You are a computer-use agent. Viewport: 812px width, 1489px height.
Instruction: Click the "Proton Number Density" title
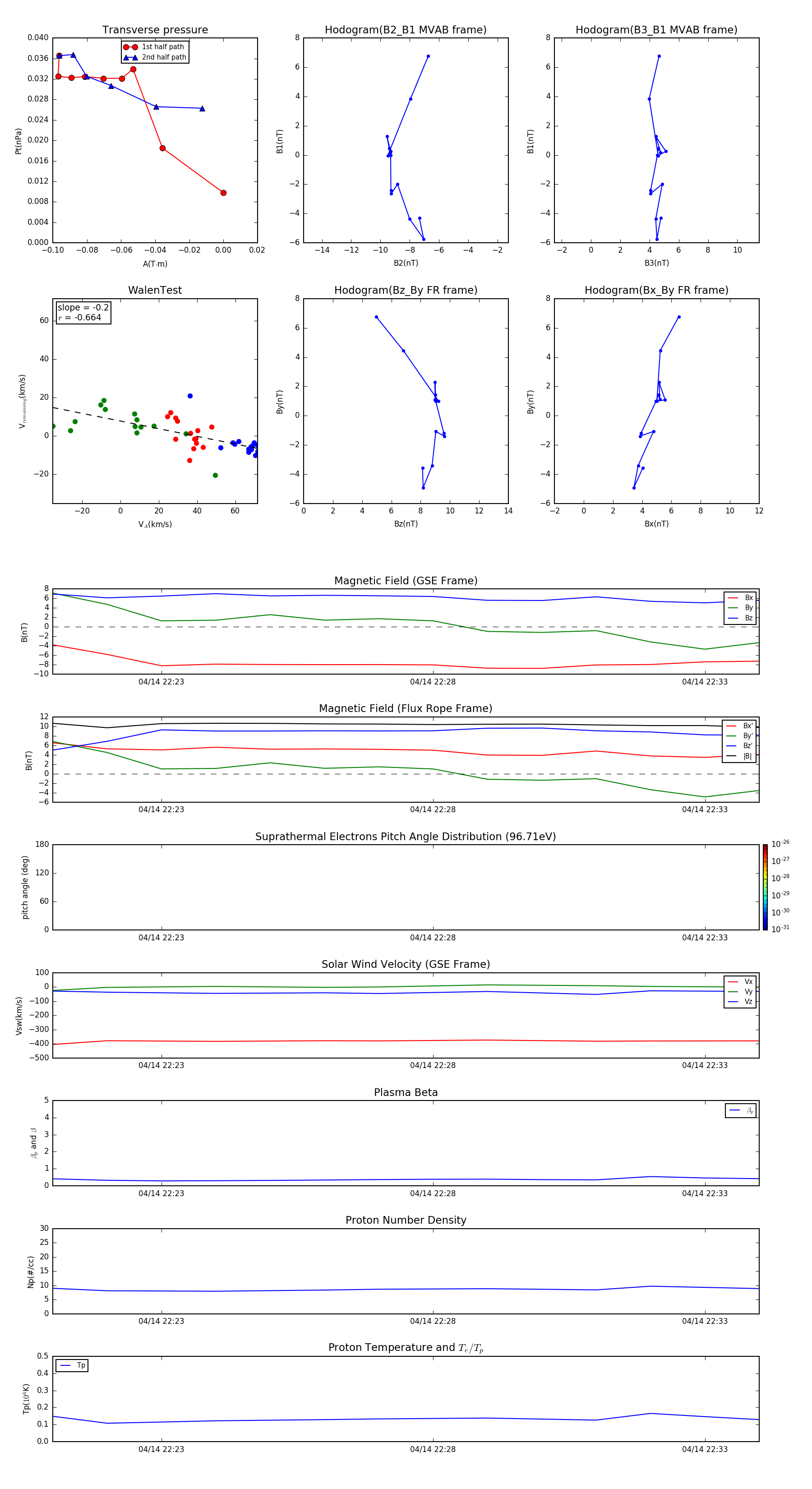click(x=406, y=1220)
